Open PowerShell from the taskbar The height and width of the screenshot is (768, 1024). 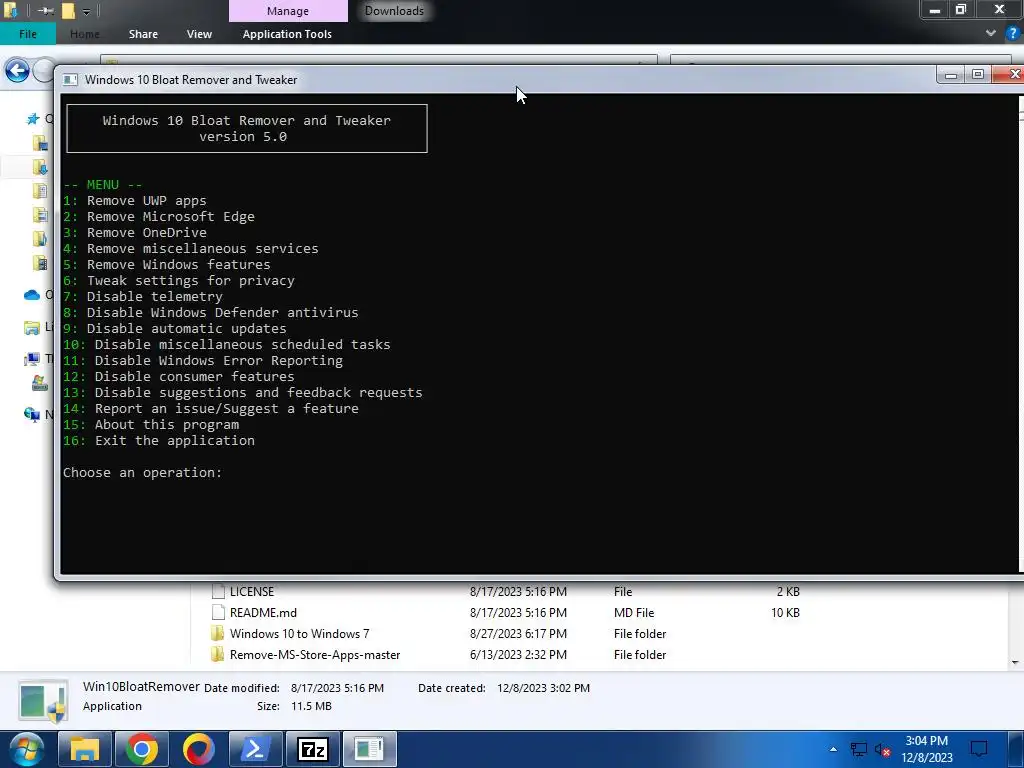pyautogui.click(x=255, y=749)
